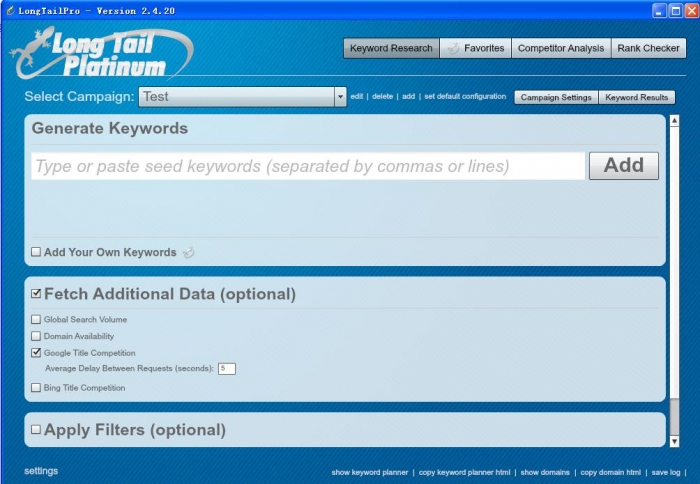The width and height of the screenshot is (700, 484).
Task: Click the Average Delay Between Requests label
Action: (x=129, y=368)
